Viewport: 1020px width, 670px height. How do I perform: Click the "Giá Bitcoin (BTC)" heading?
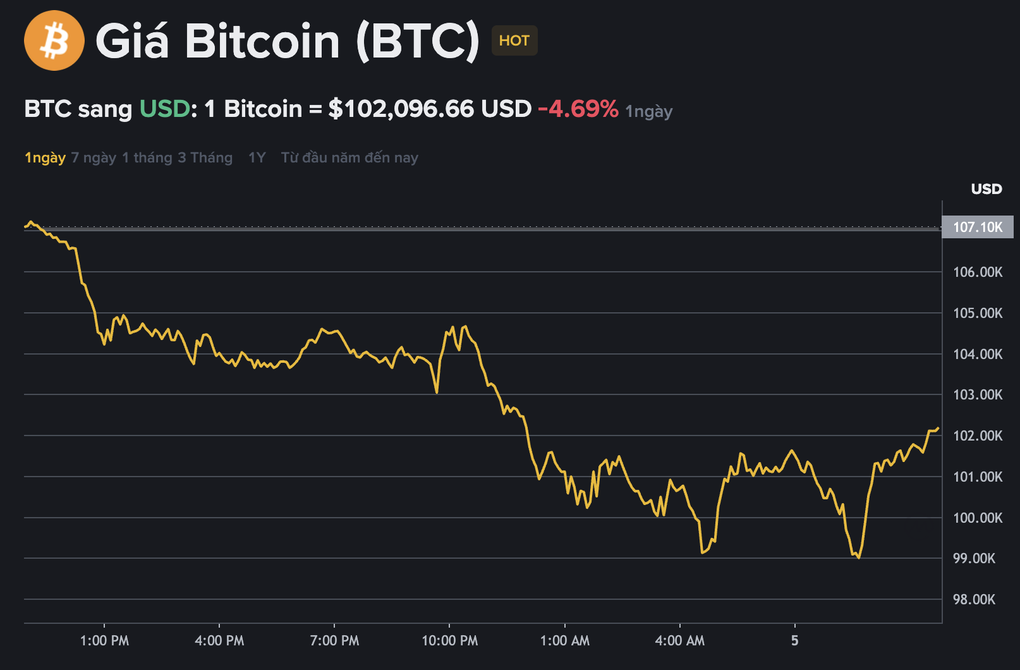coord(281,41)
